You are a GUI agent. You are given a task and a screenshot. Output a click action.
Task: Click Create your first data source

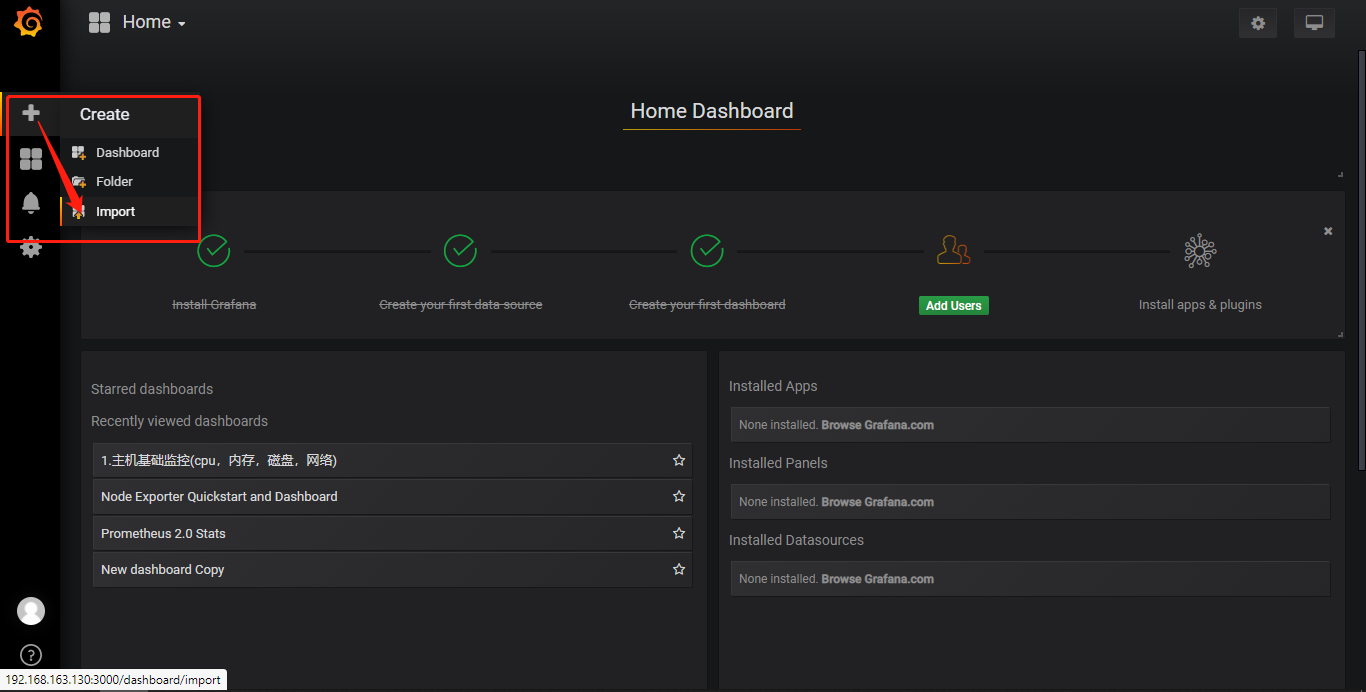tap(461, 305)
